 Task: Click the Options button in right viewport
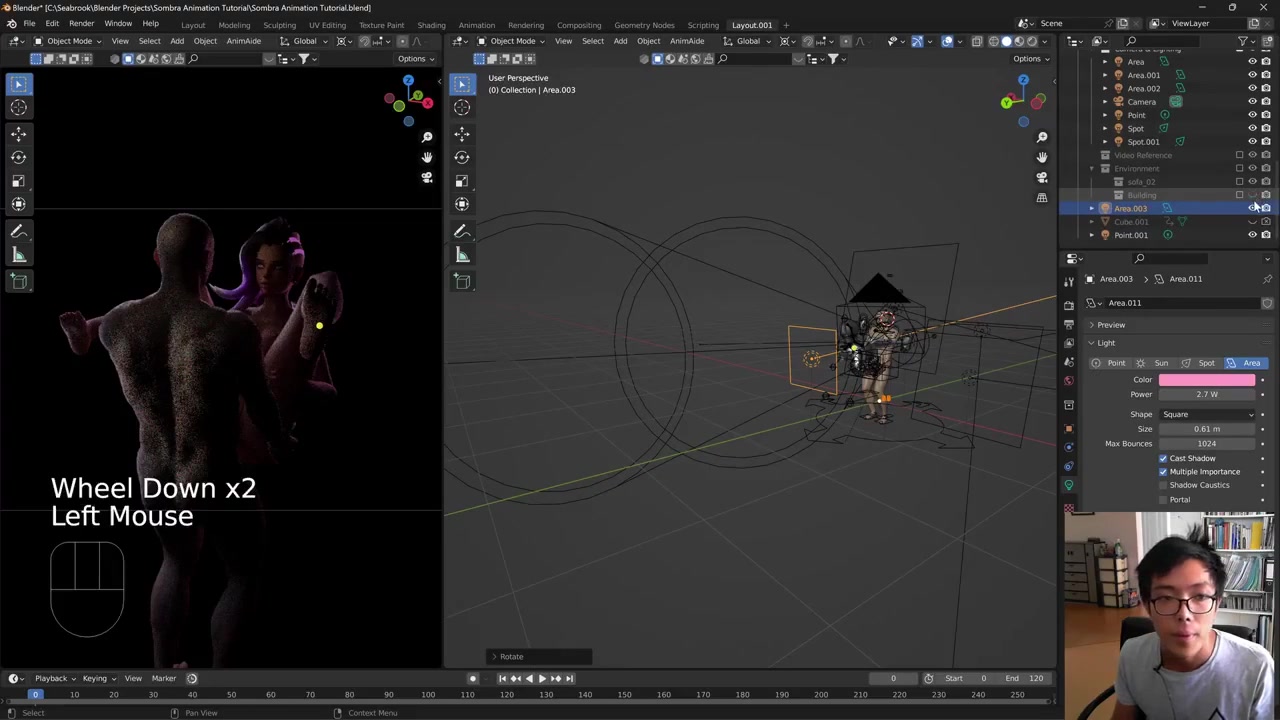1029,59
